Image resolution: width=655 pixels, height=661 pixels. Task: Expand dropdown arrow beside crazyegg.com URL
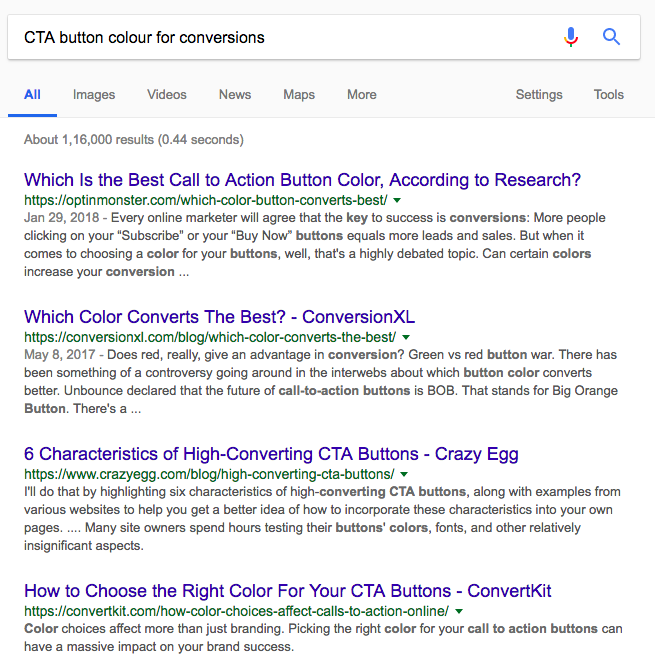[x=405, y=474]
